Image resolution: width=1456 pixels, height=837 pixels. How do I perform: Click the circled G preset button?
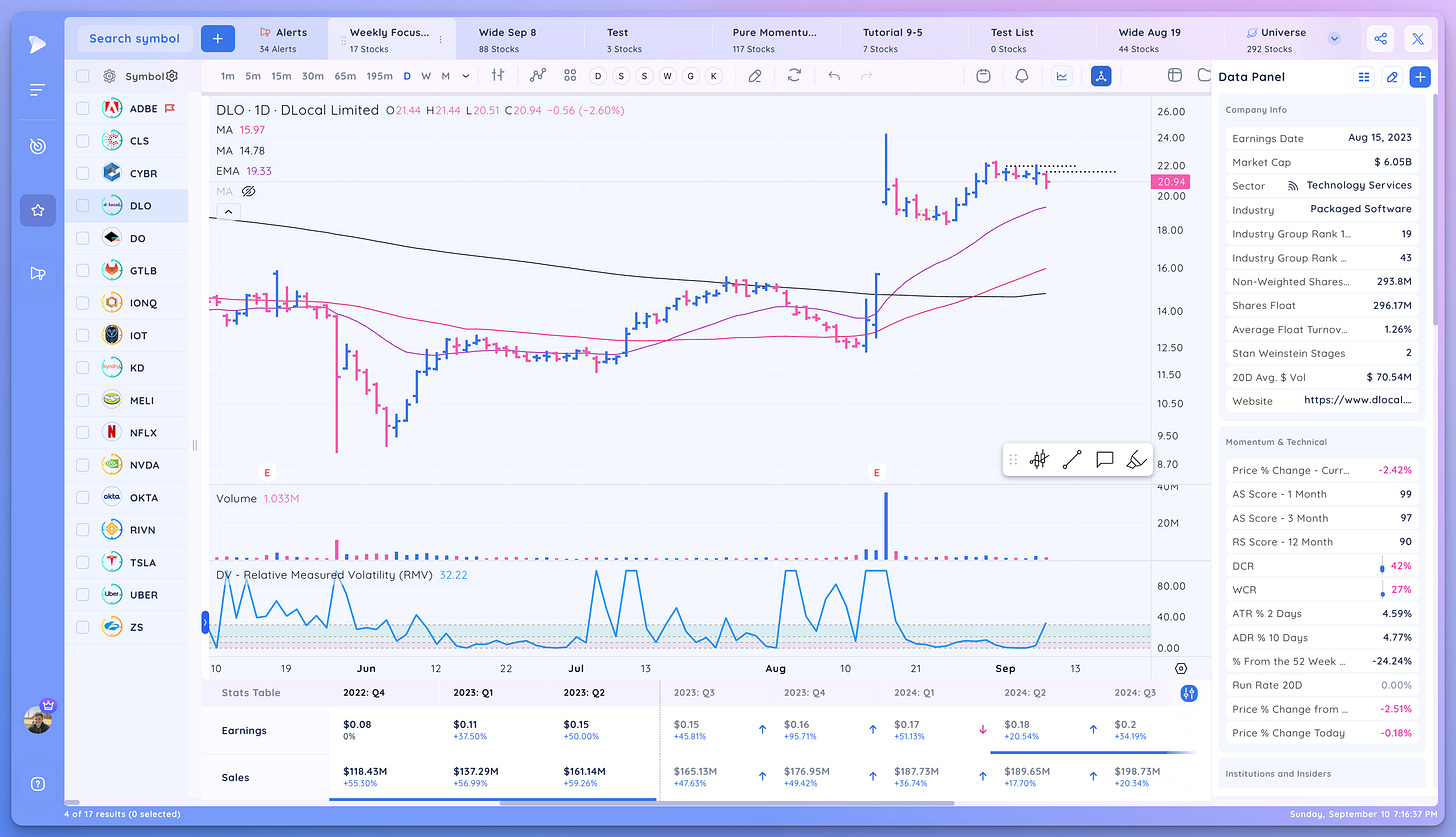[x=690, y=76]
